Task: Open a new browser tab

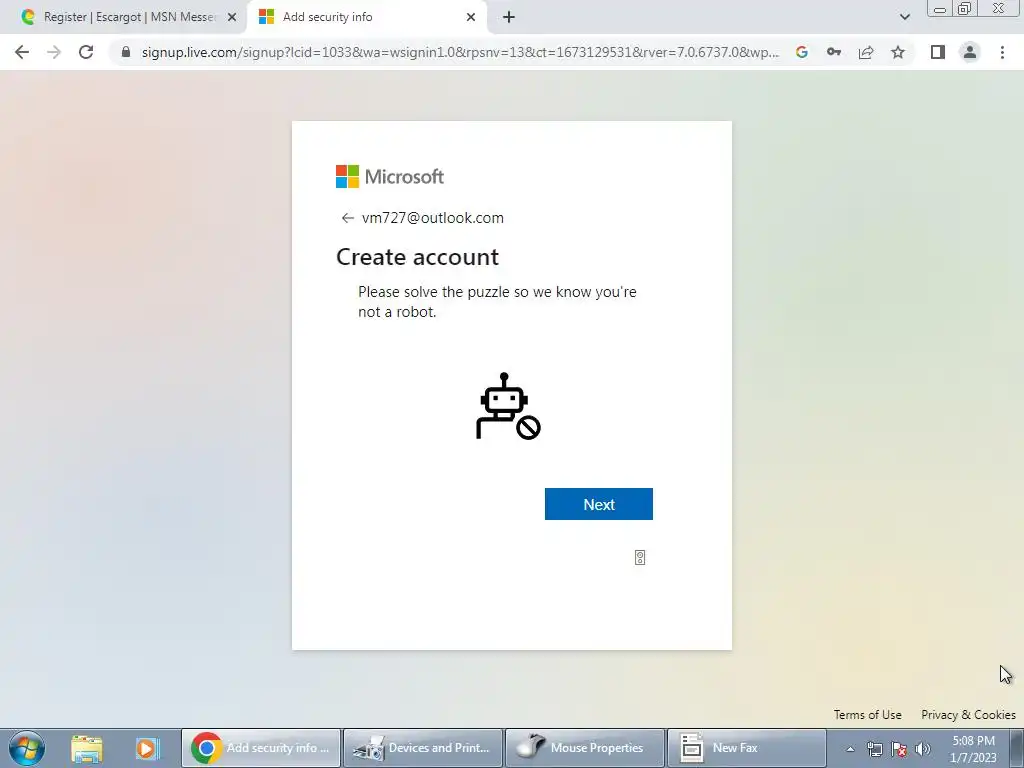Action: [x=509, y=17]
